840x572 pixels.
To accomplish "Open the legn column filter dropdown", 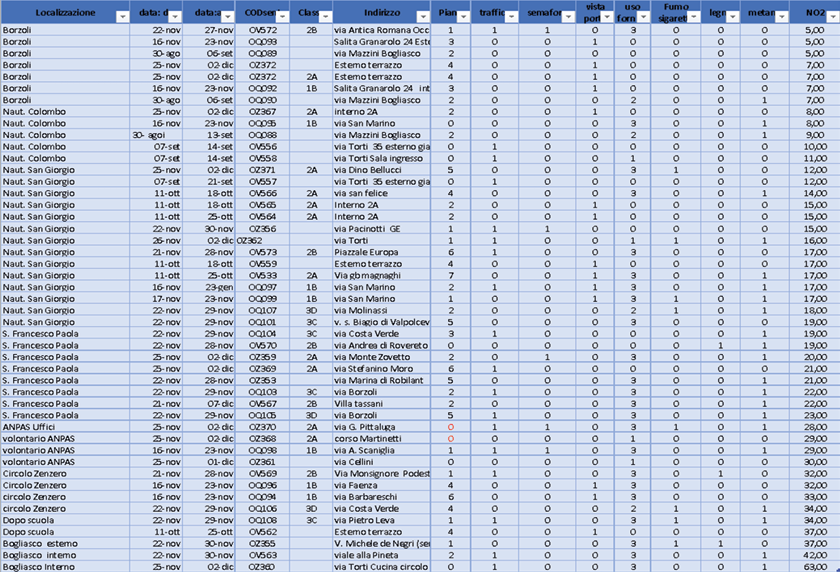I will click(x=733, y=17).
